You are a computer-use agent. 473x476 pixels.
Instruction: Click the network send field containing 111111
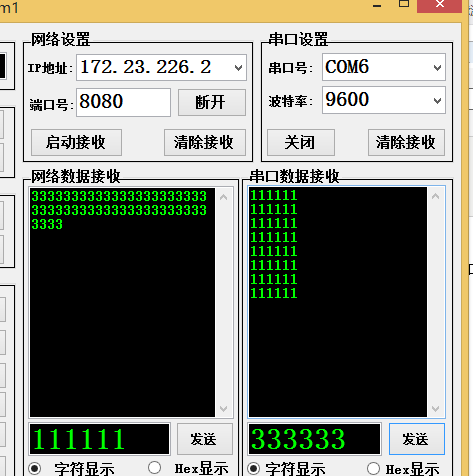click(100, 439)
